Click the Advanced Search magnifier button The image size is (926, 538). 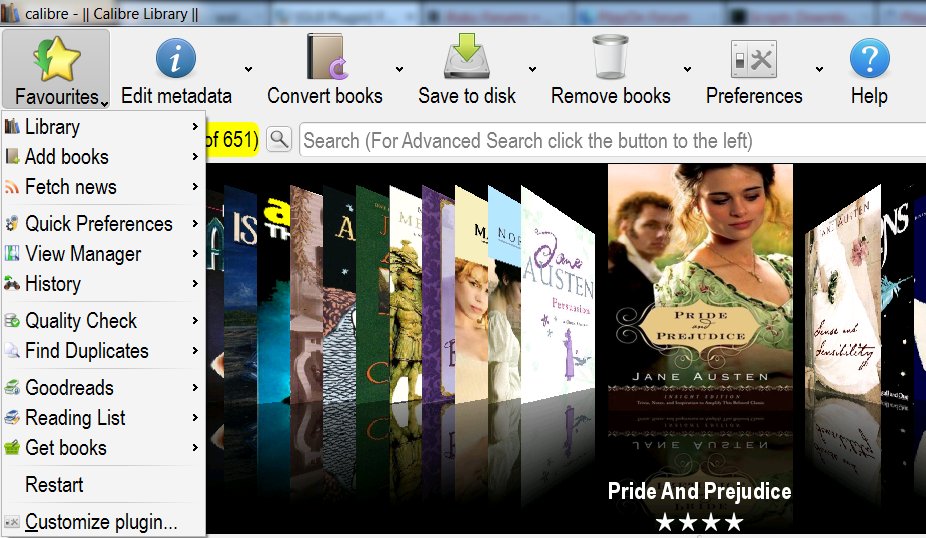(279, 140)
